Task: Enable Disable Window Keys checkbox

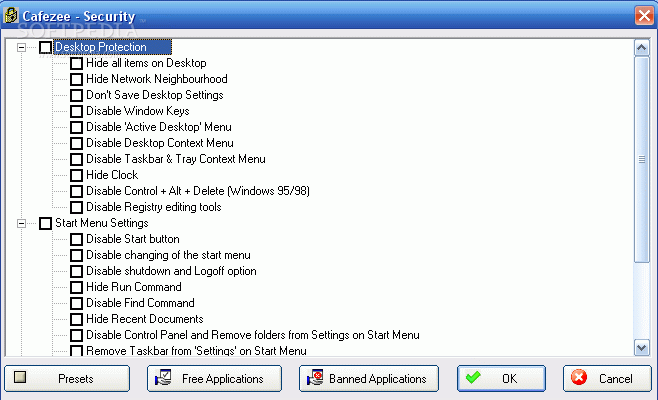Action: pyautogui.click(x=76, y=111)
